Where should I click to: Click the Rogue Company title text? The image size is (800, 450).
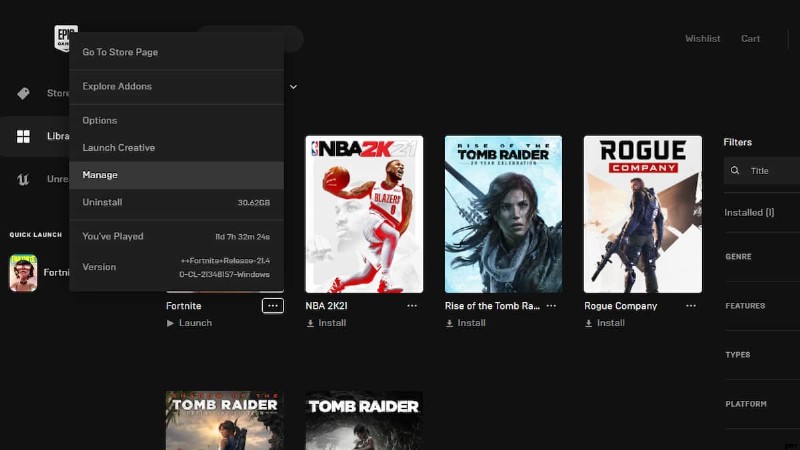point(620,306)
